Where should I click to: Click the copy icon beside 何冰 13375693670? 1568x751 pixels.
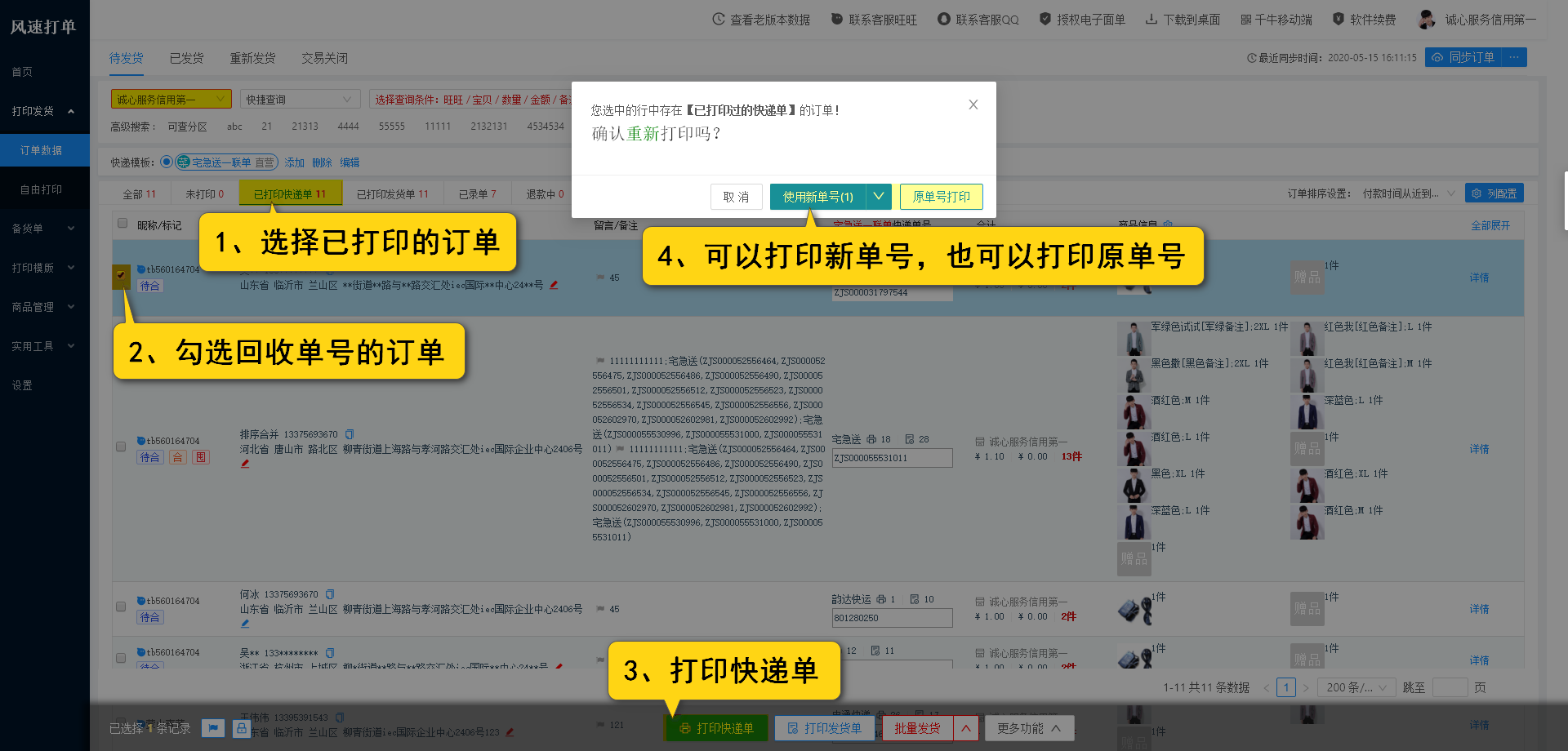pyautogui.click(x=330, y=594)
